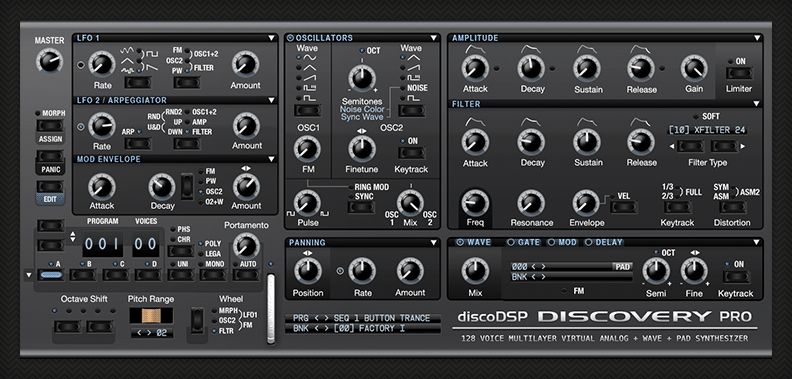Screen dimensions: 792x379
Task: Click the Filter Sustain knob
Action: [586, 142]
